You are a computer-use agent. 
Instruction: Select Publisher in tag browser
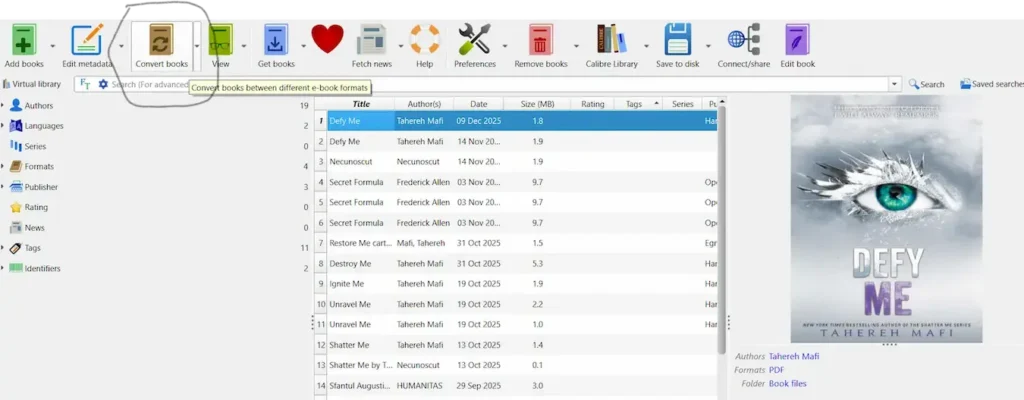[41, 187]
